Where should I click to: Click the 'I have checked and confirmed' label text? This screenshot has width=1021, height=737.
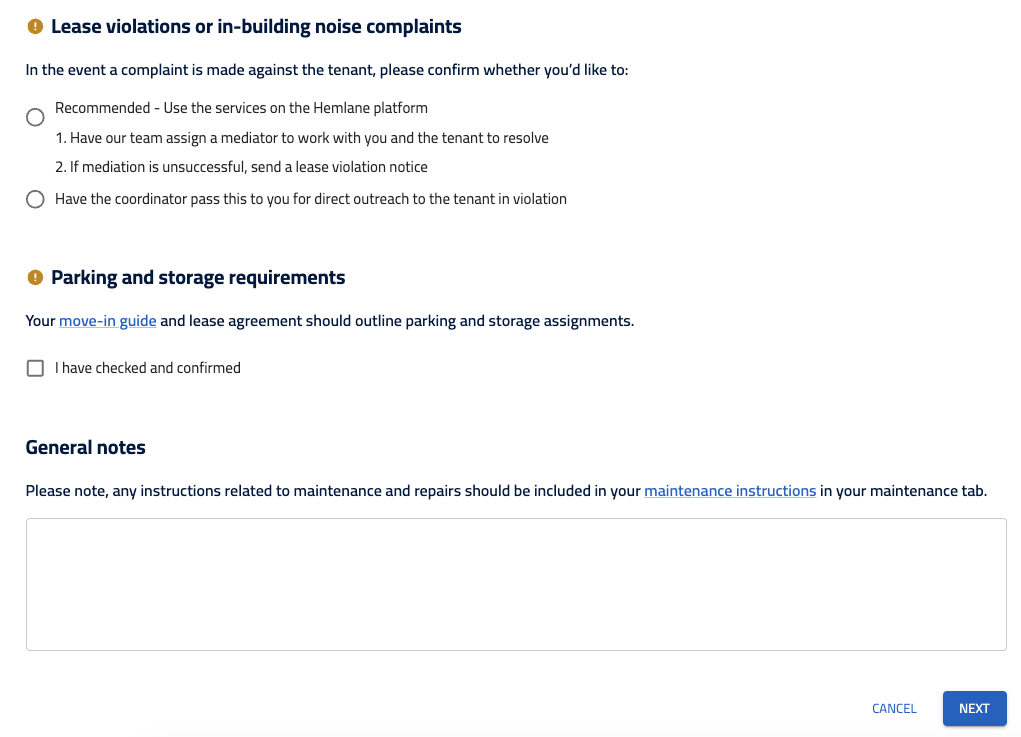[148, 368]
